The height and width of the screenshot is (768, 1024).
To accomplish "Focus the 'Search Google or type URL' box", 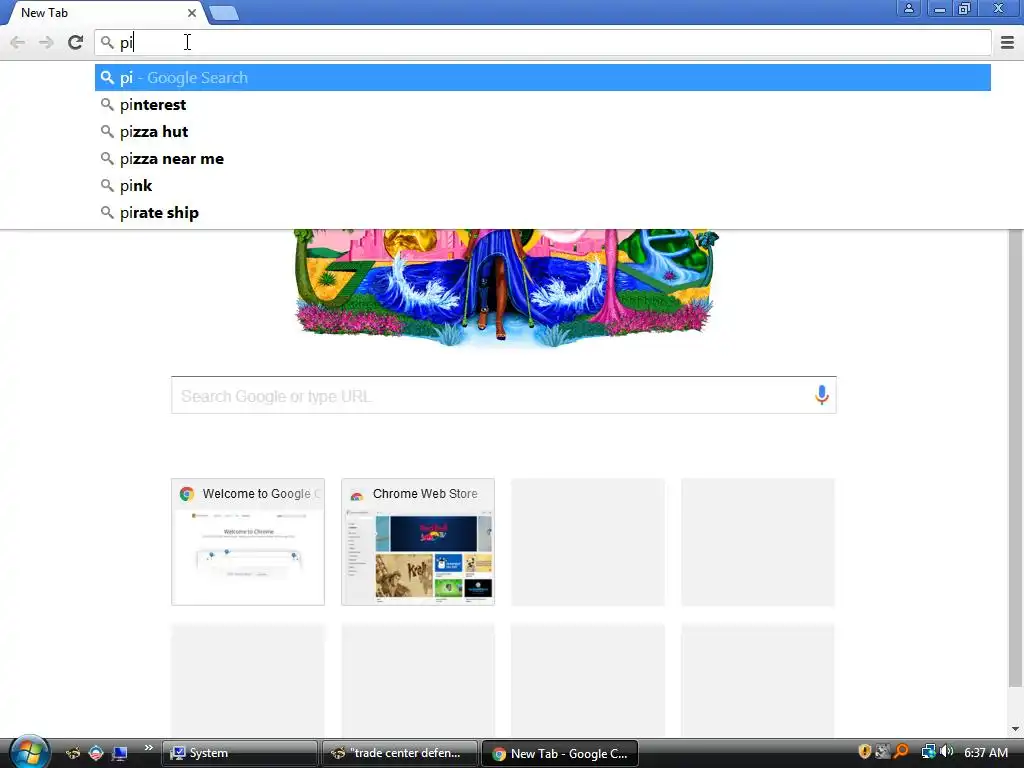I will (504, 395).
